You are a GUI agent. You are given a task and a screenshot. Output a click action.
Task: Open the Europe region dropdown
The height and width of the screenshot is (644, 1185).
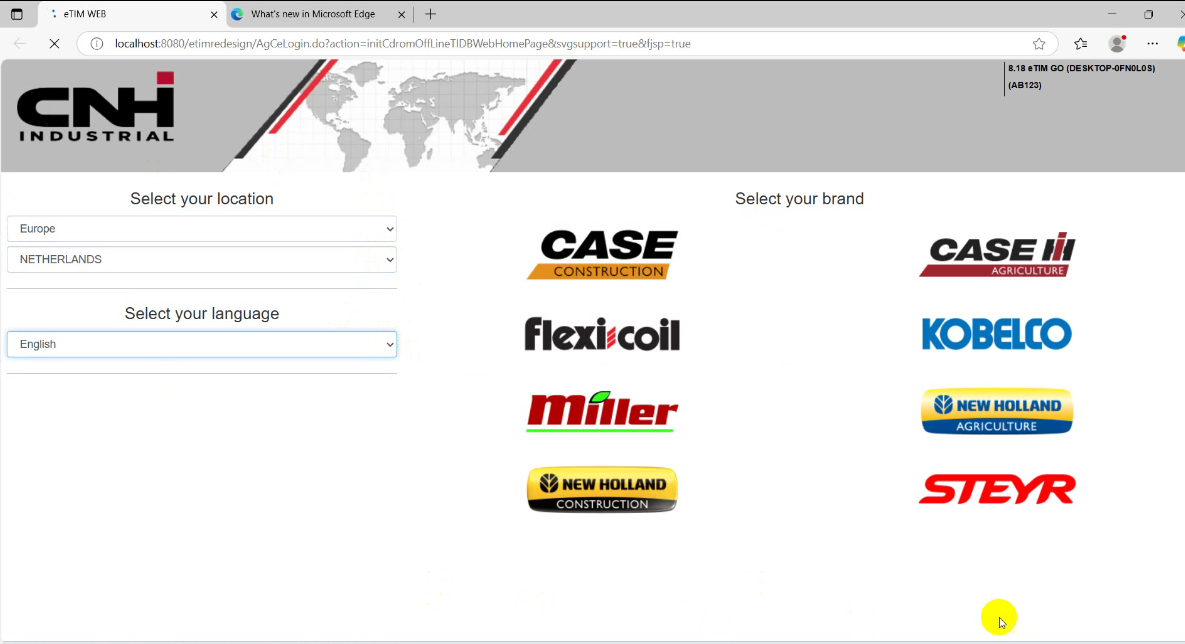pos(202,229)
